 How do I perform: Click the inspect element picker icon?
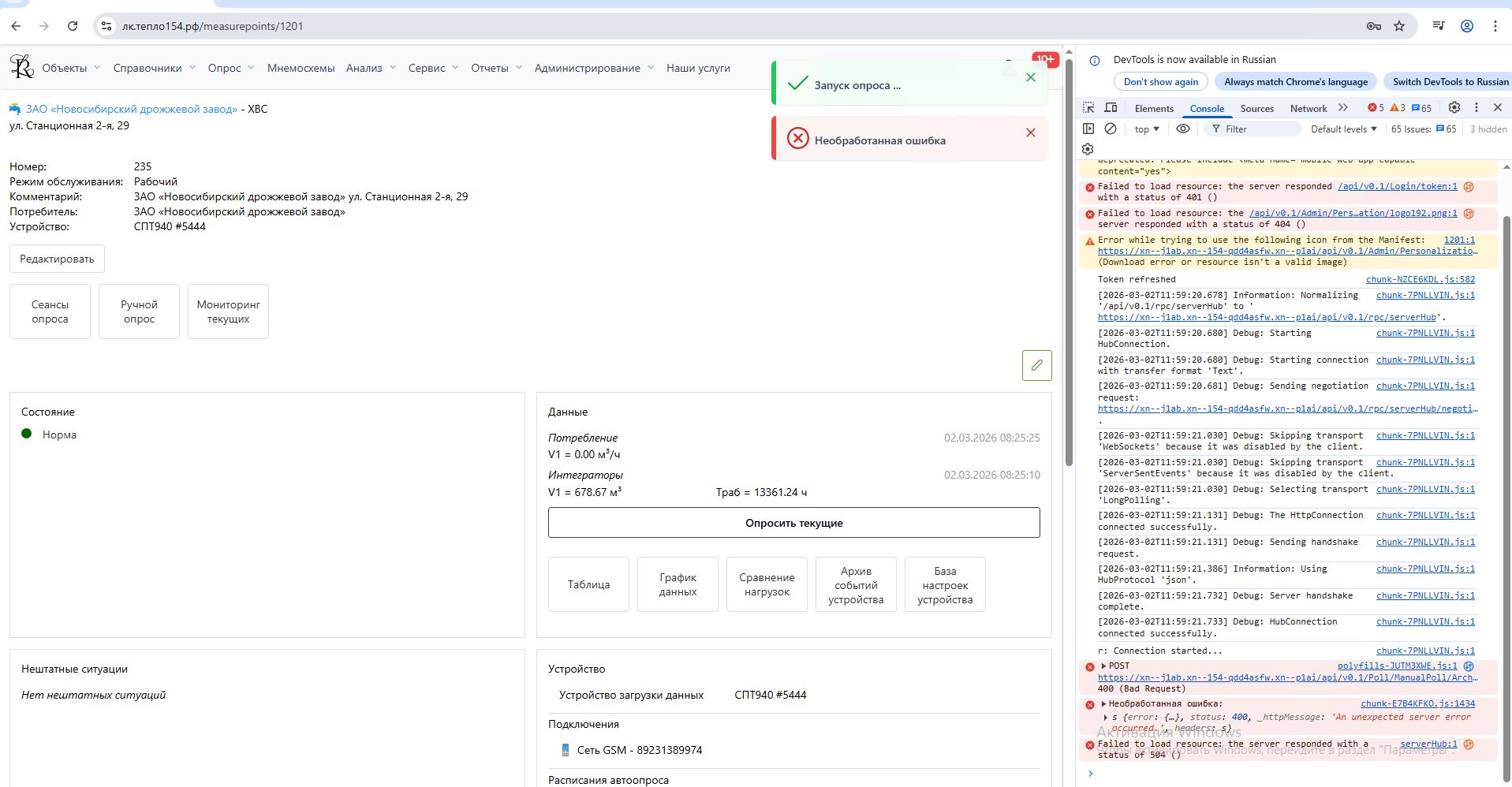1088,108
